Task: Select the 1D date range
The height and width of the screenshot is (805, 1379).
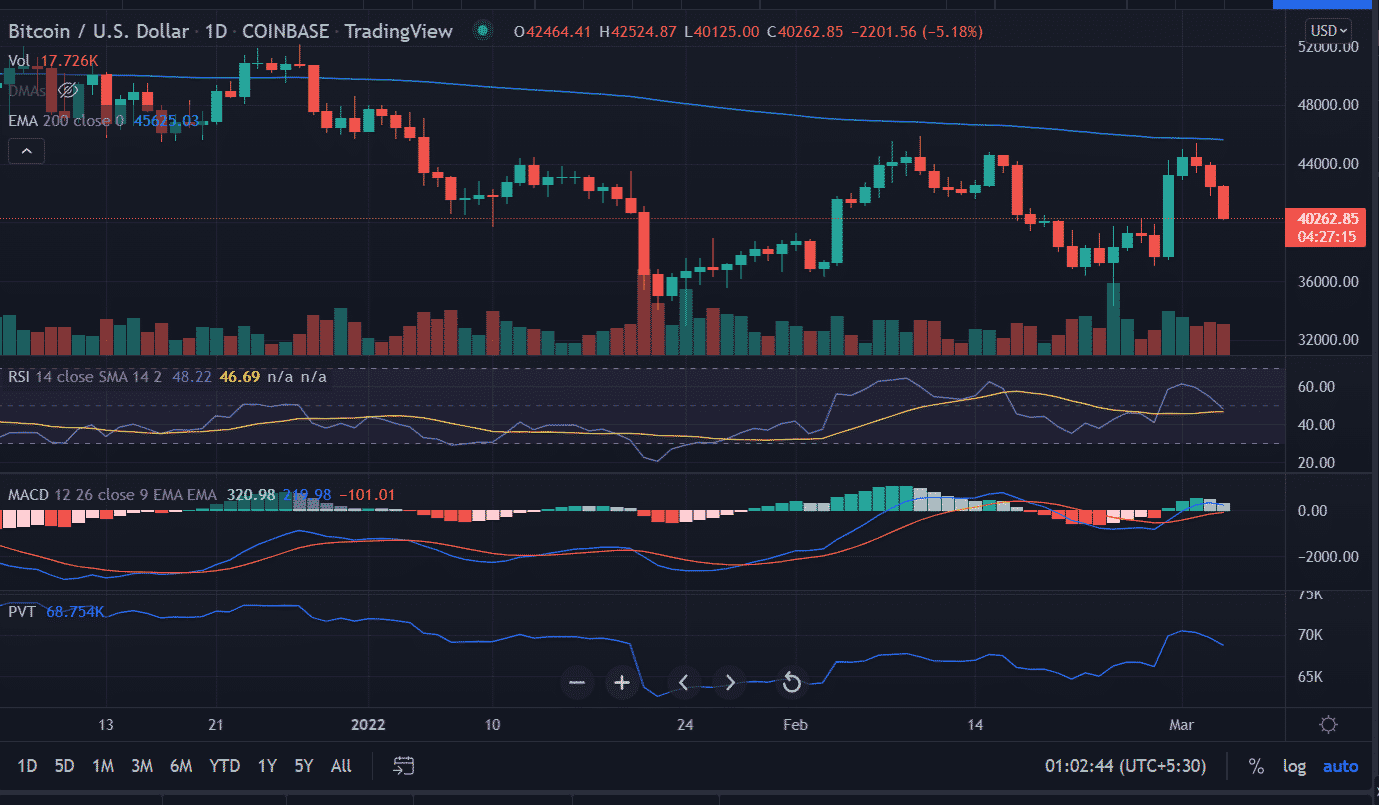Action: pos(27,766)
